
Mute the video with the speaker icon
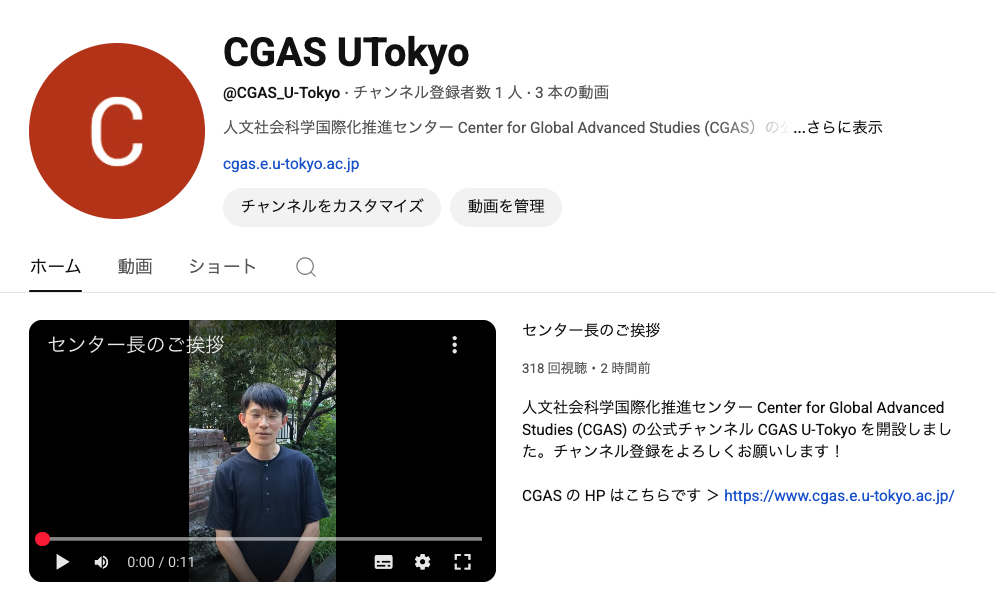tap(101, 562)
